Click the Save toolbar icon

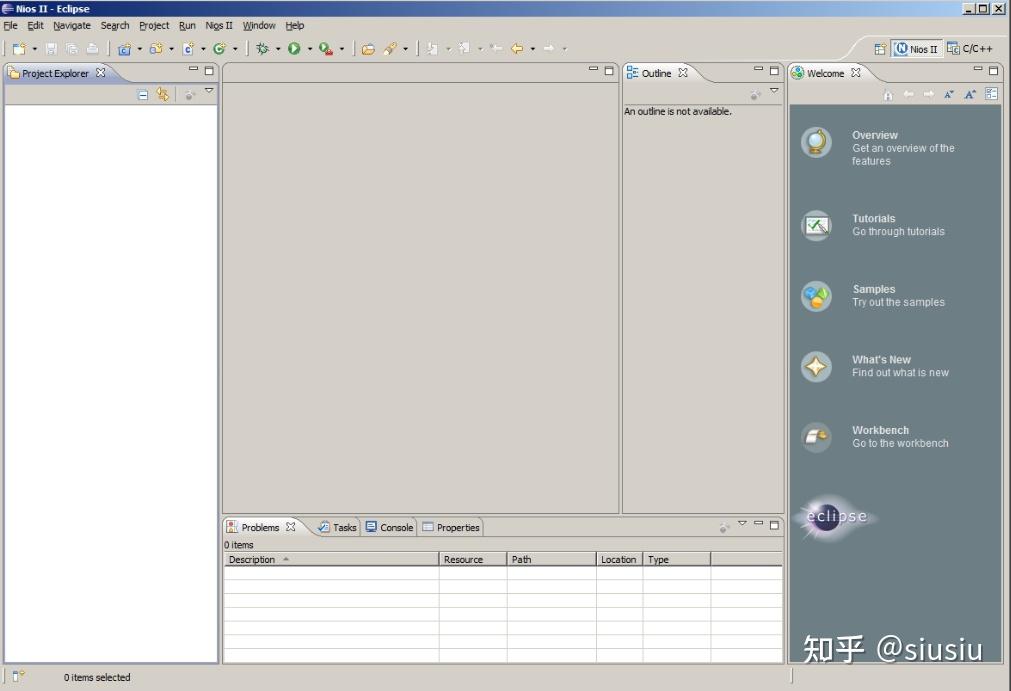(x=51, y=48)
